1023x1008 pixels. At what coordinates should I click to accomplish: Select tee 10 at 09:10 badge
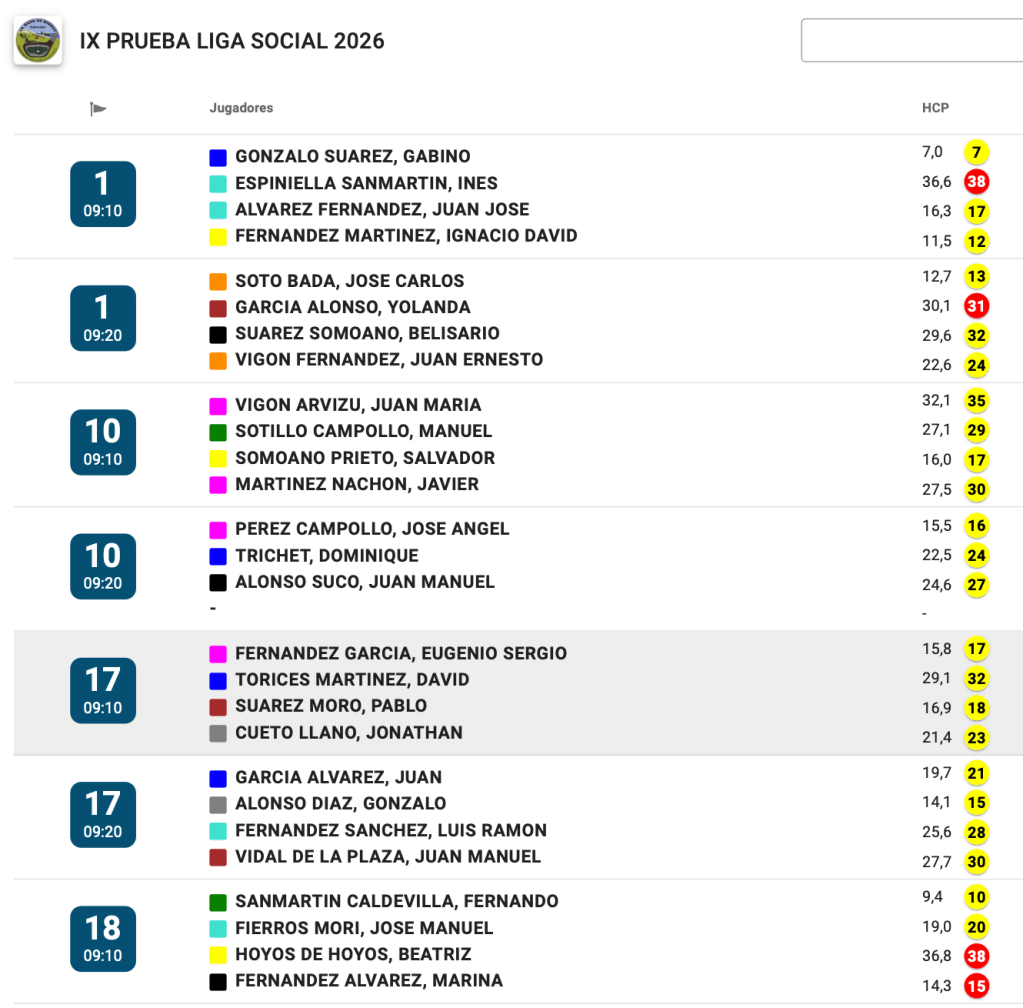click(x=102, y=442)
